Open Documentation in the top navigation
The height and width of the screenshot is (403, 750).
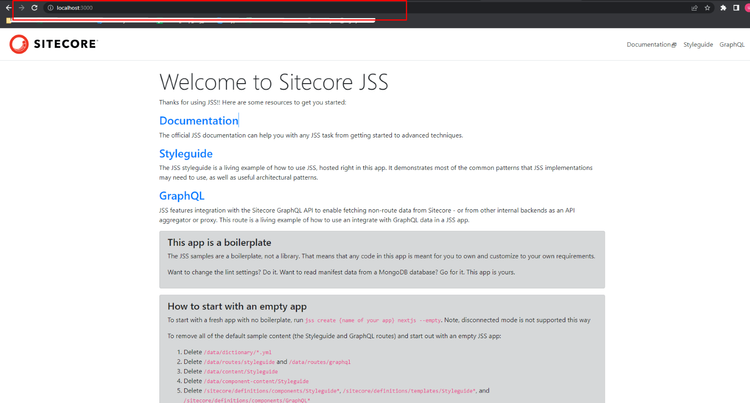(651, 44)
